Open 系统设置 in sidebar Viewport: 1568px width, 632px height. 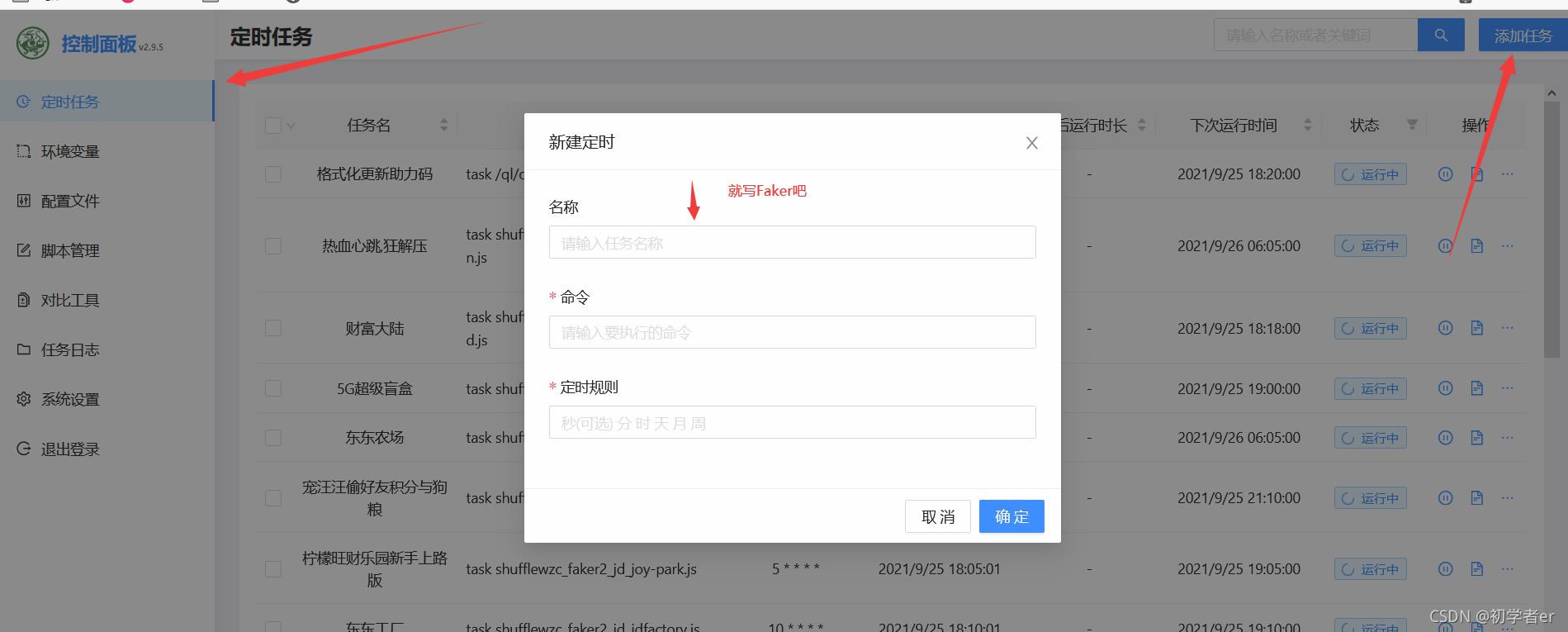pos(107,399)
